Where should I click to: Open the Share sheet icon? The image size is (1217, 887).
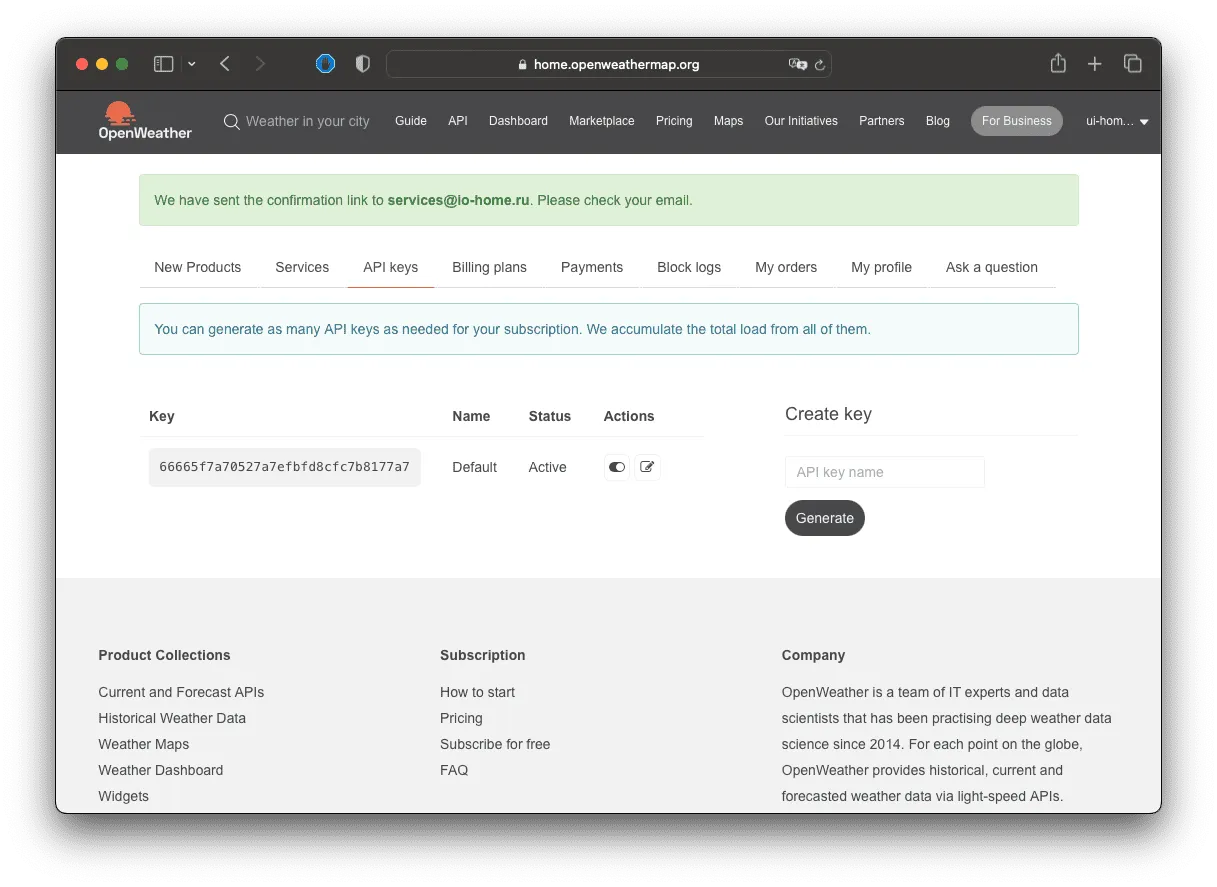tap(1058, 63)
